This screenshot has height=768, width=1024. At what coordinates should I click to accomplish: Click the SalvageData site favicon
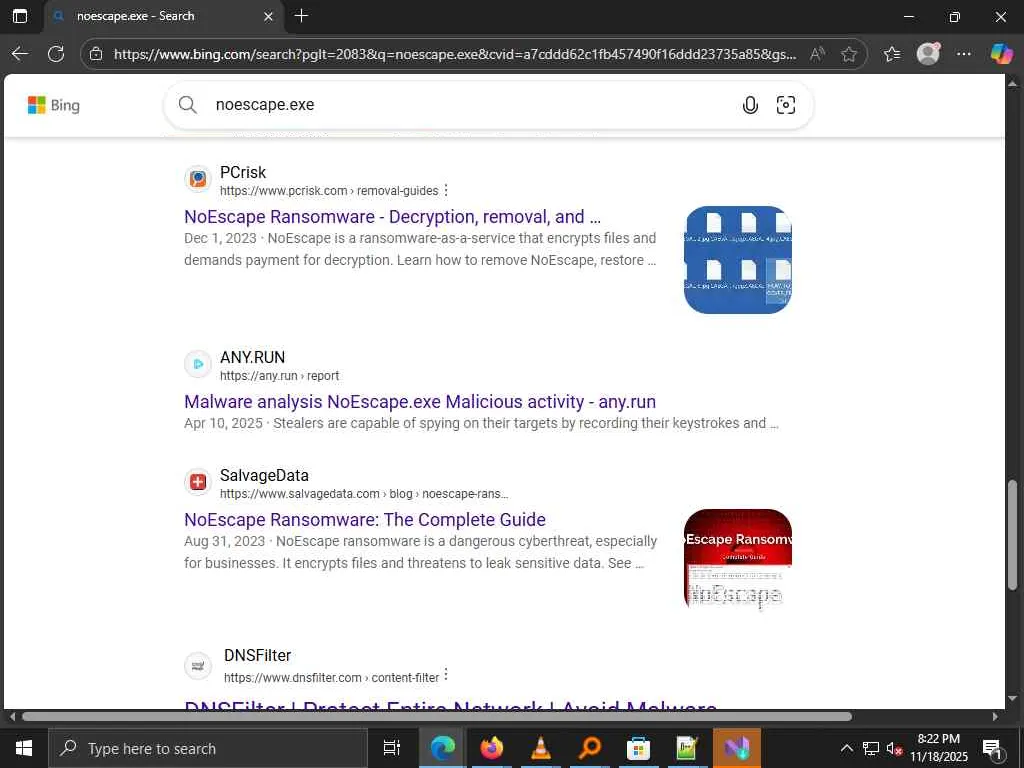[198, 482]
